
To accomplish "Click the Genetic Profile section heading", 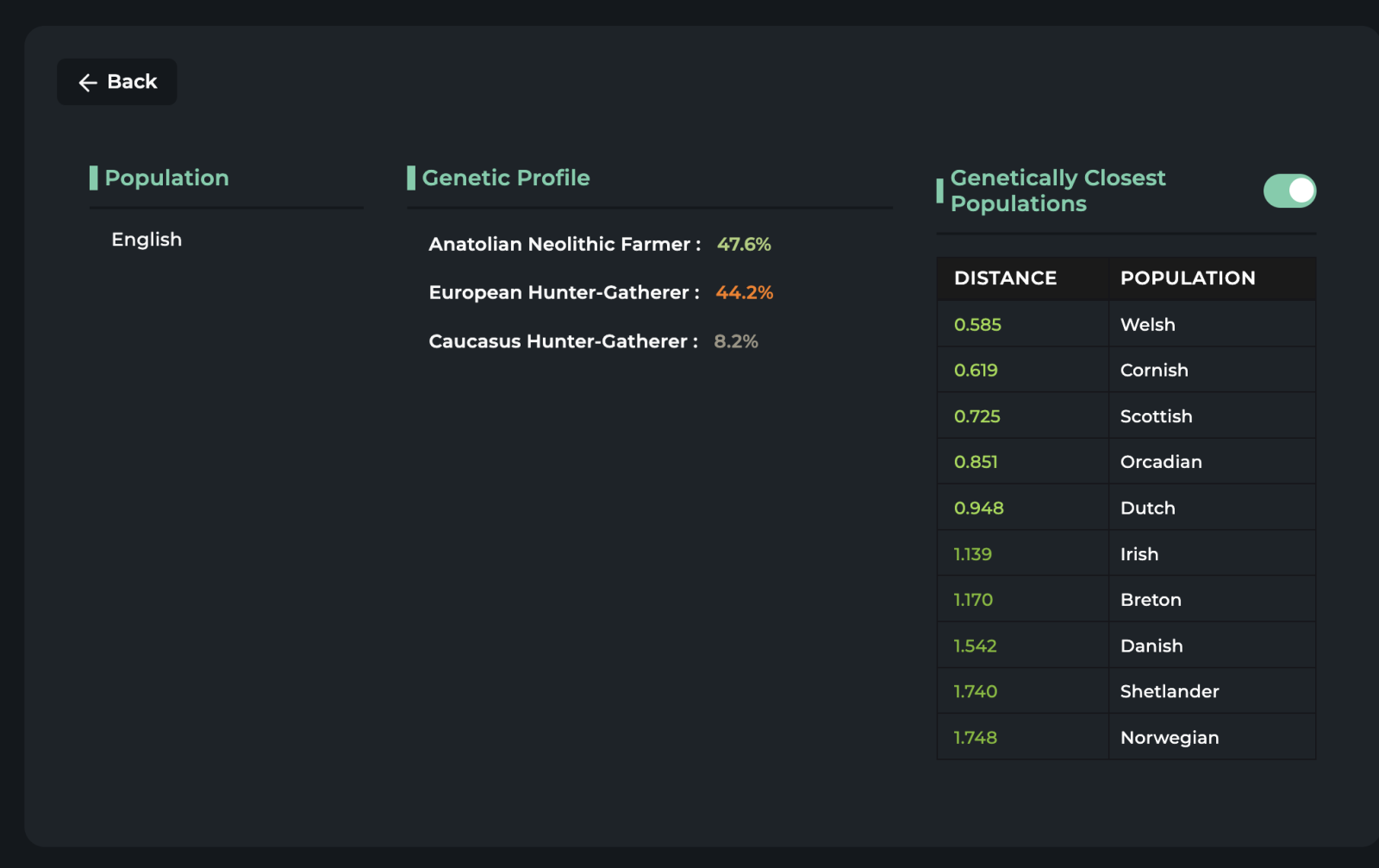I will 506,178.
